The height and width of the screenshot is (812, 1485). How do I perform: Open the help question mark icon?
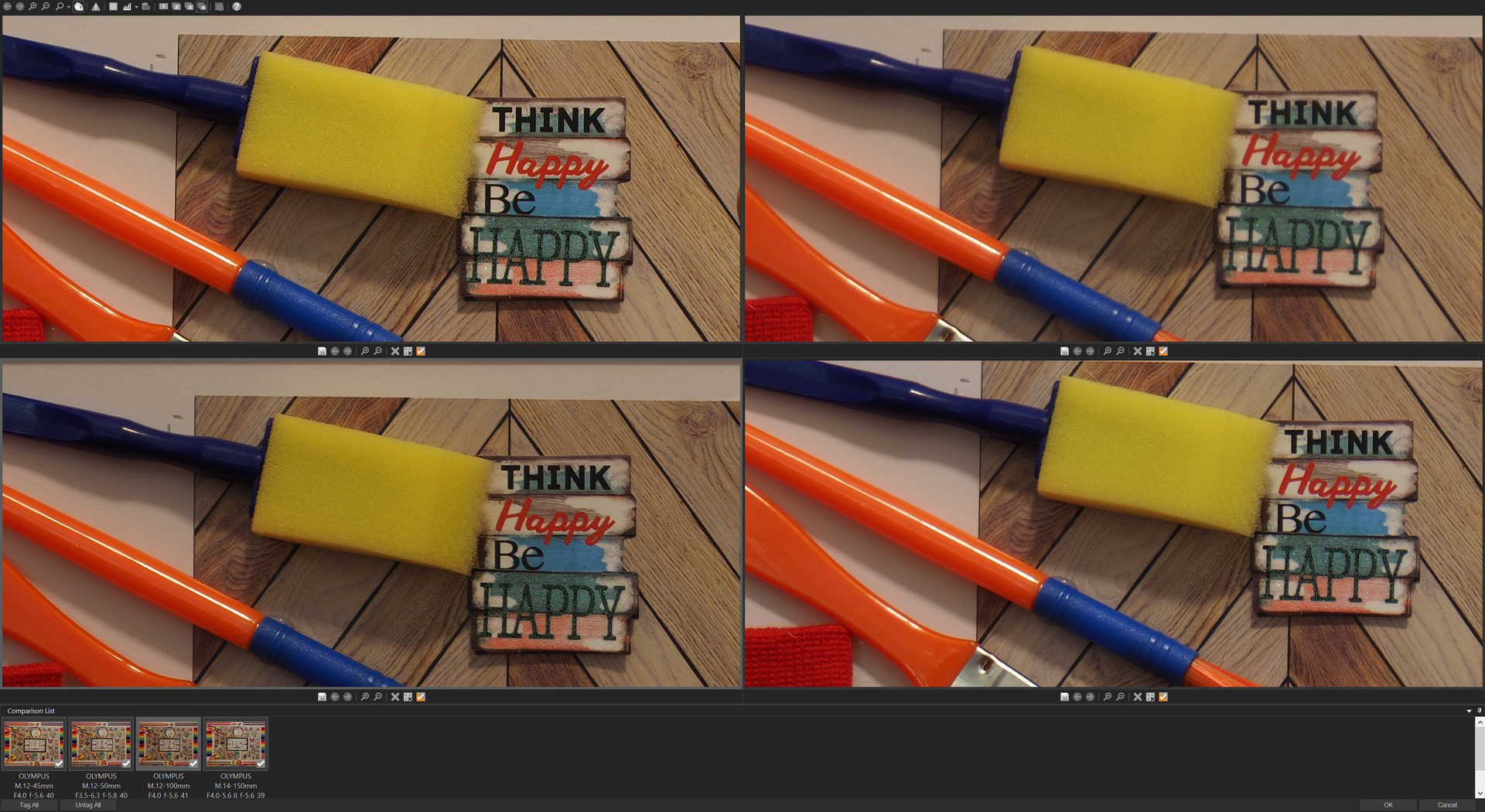pyautogui.click(x=237, y=6)
